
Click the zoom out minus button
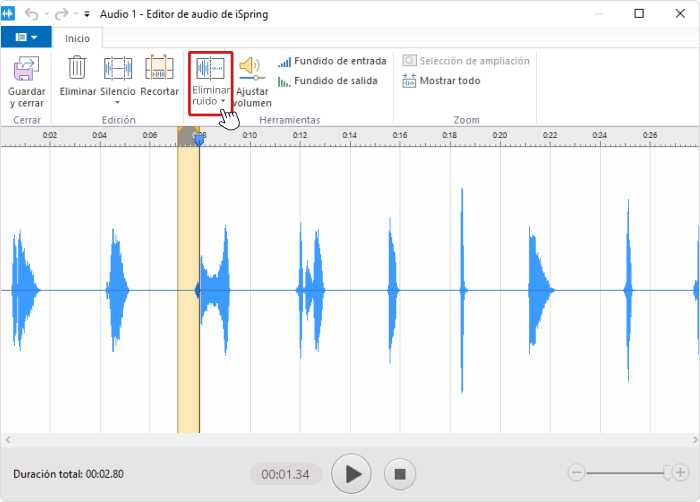pos(576,473)
